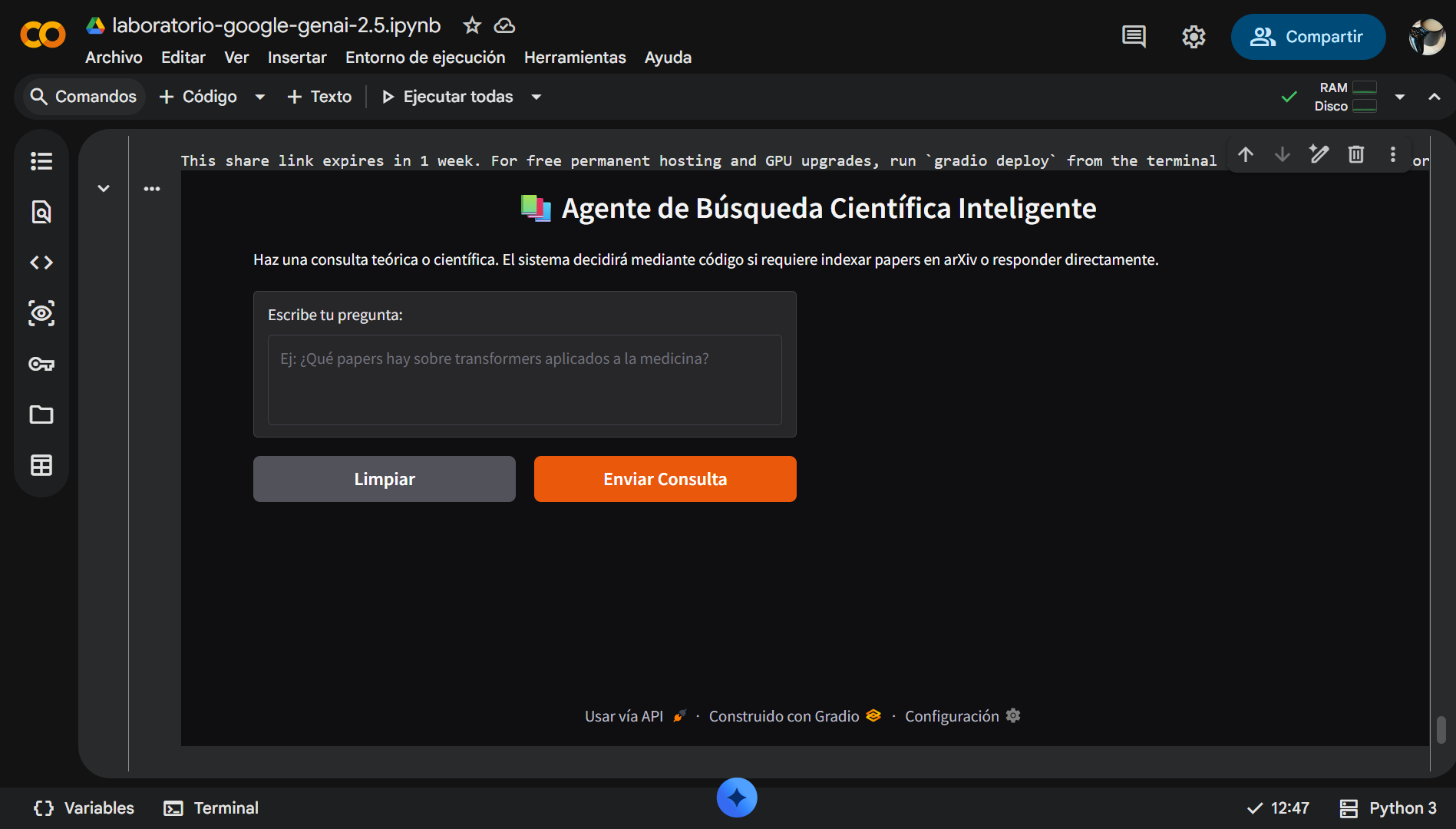Open the Ver menu

point(236,58)
